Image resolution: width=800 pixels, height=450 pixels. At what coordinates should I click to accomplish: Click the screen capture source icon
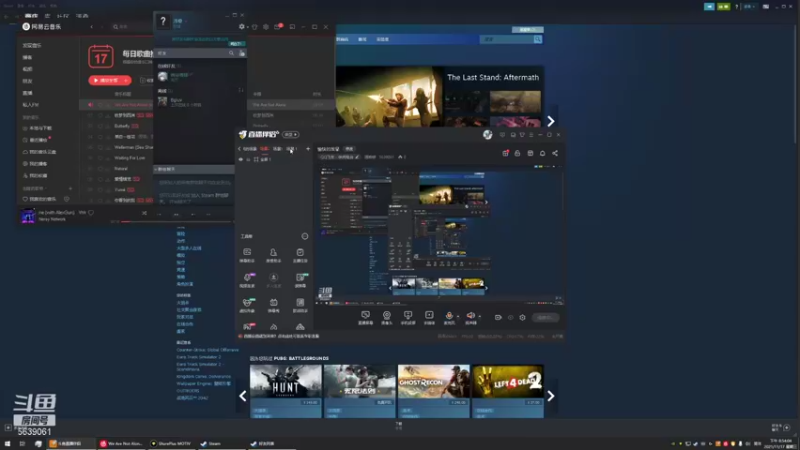(365, 317)
